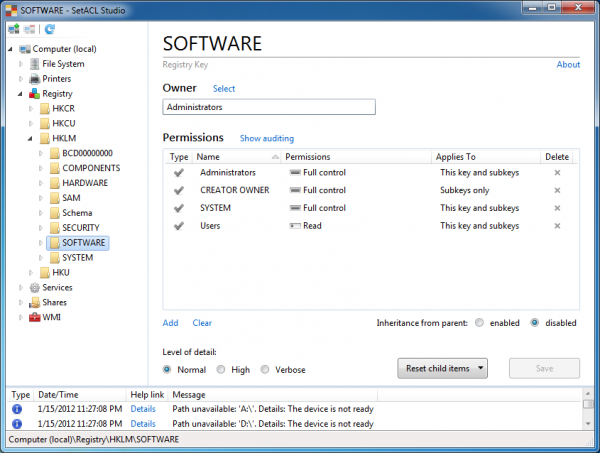Viewport: 600px width, 453px height.
Task: Set level of detail to High
Action: tap(221, 370)
